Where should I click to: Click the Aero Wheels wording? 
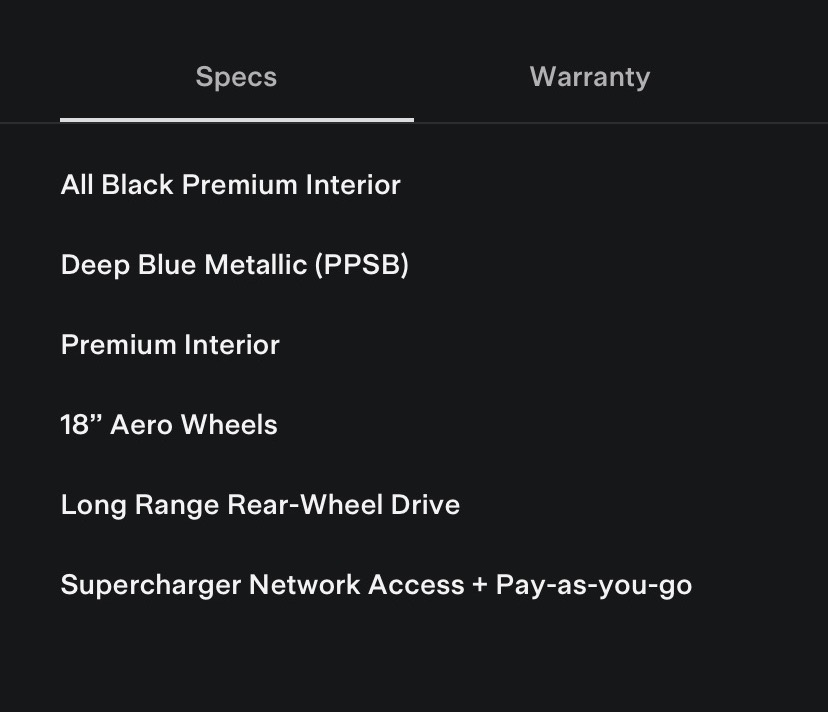click(x=194, y=425)
